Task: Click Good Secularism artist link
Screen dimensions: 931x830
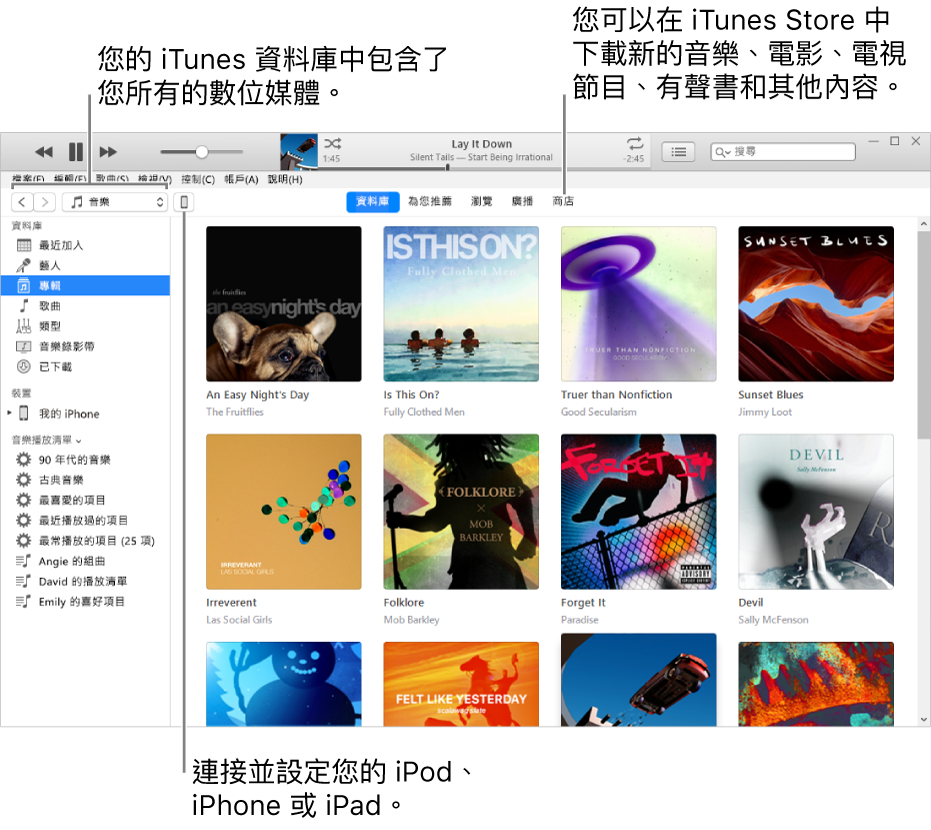Action: point(598,412)
